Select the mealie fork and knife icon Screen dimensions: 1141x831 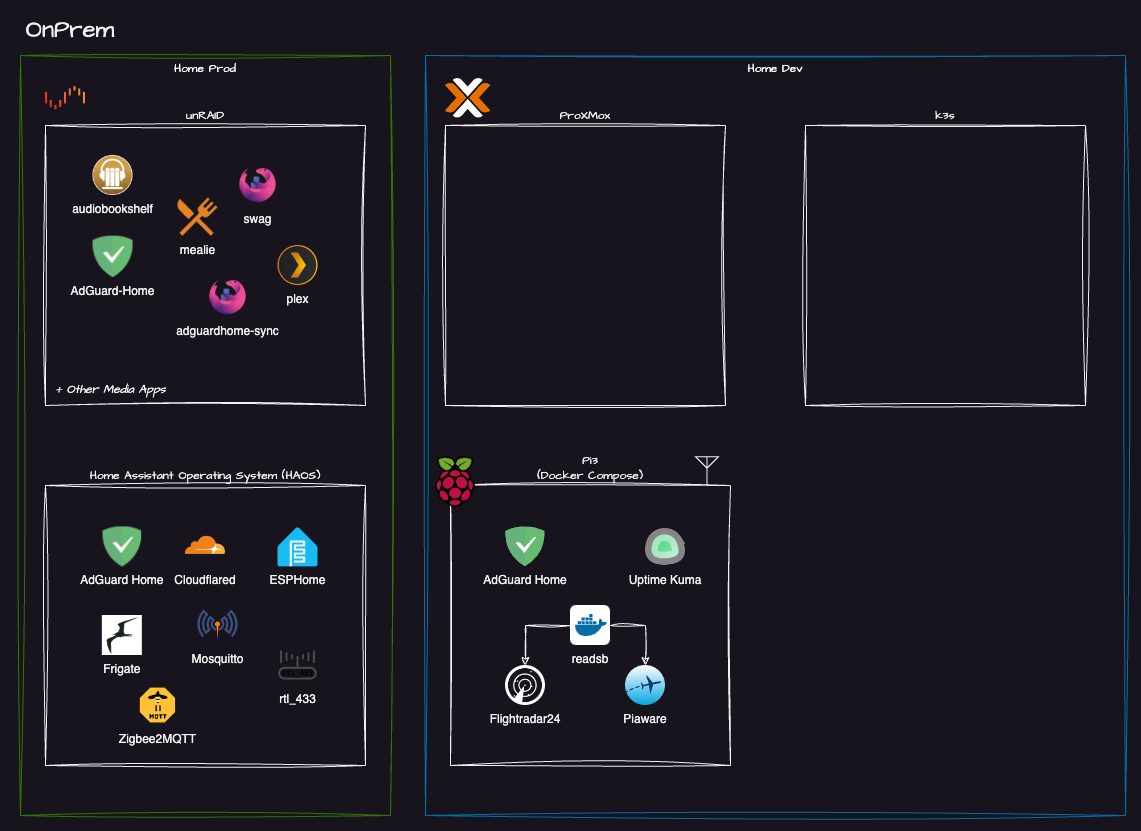click(197, 216)
